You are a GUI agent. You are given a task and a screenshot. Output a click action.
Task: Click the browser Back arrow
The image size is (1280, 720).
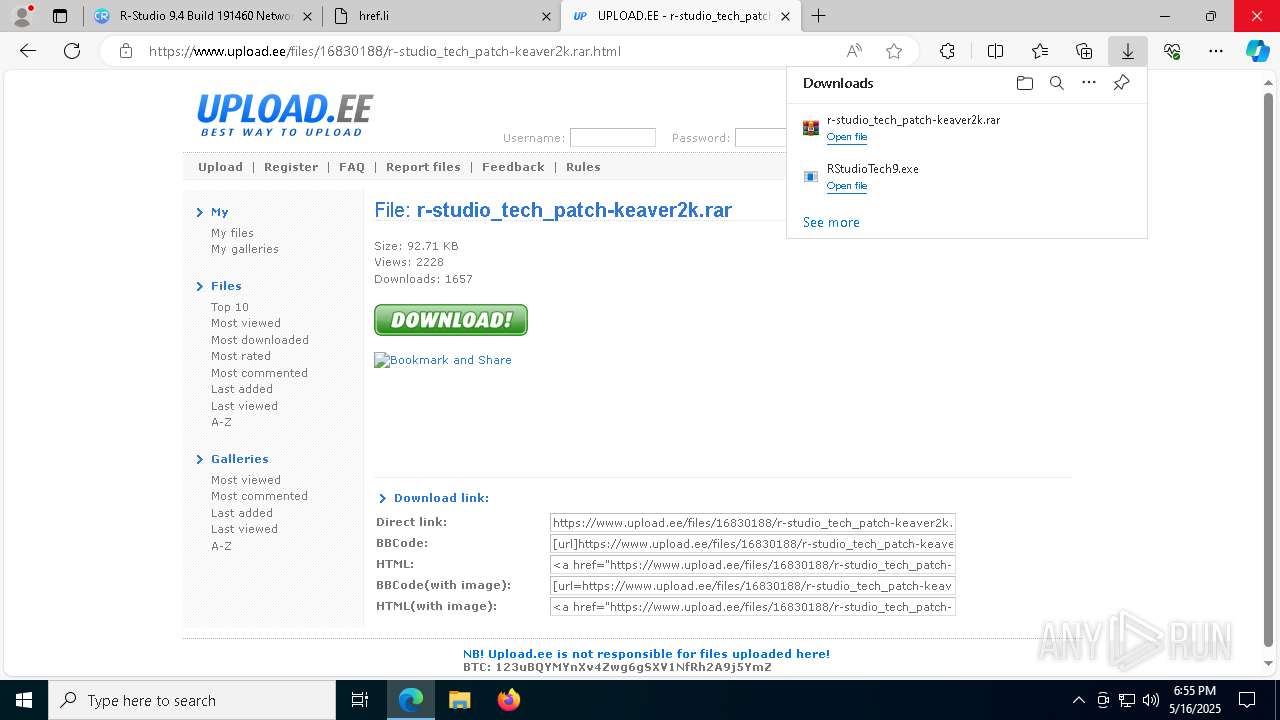click(x=28, y=51)
